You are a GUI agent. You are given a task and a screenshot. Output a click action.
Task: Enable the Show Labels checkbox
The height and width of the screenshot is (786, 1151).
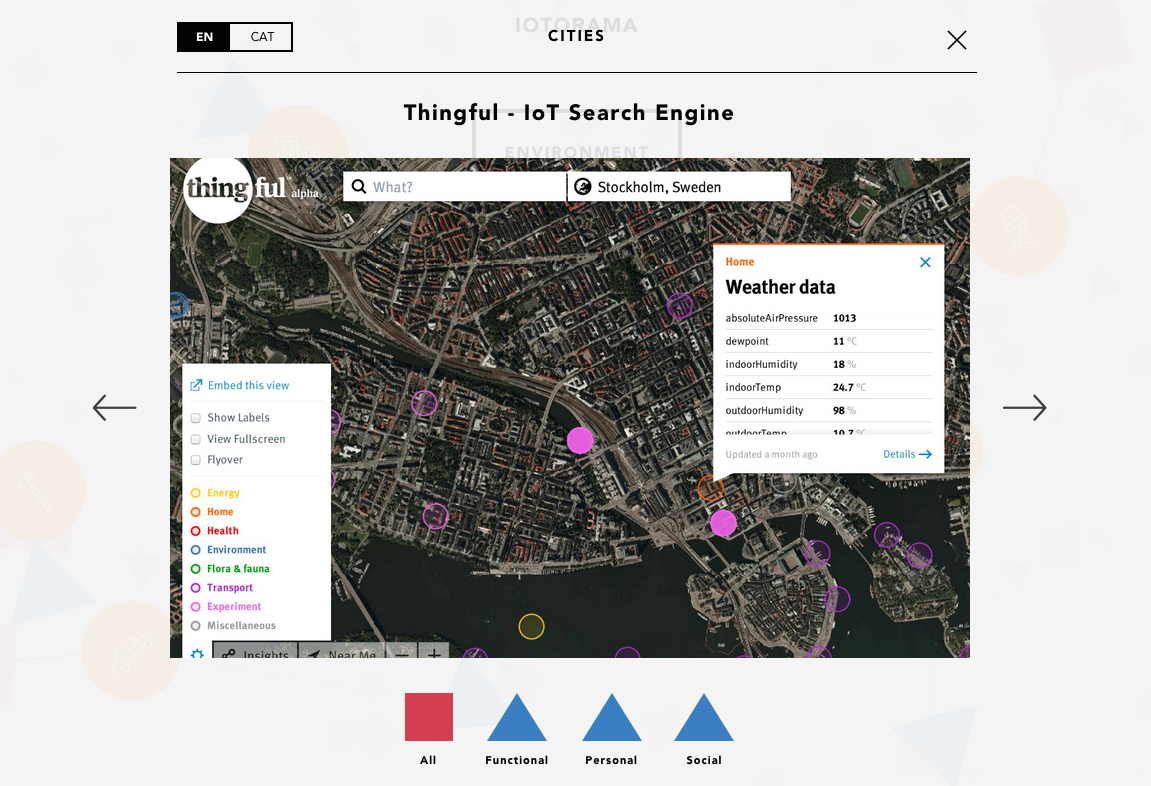click(x=196, y=418)
